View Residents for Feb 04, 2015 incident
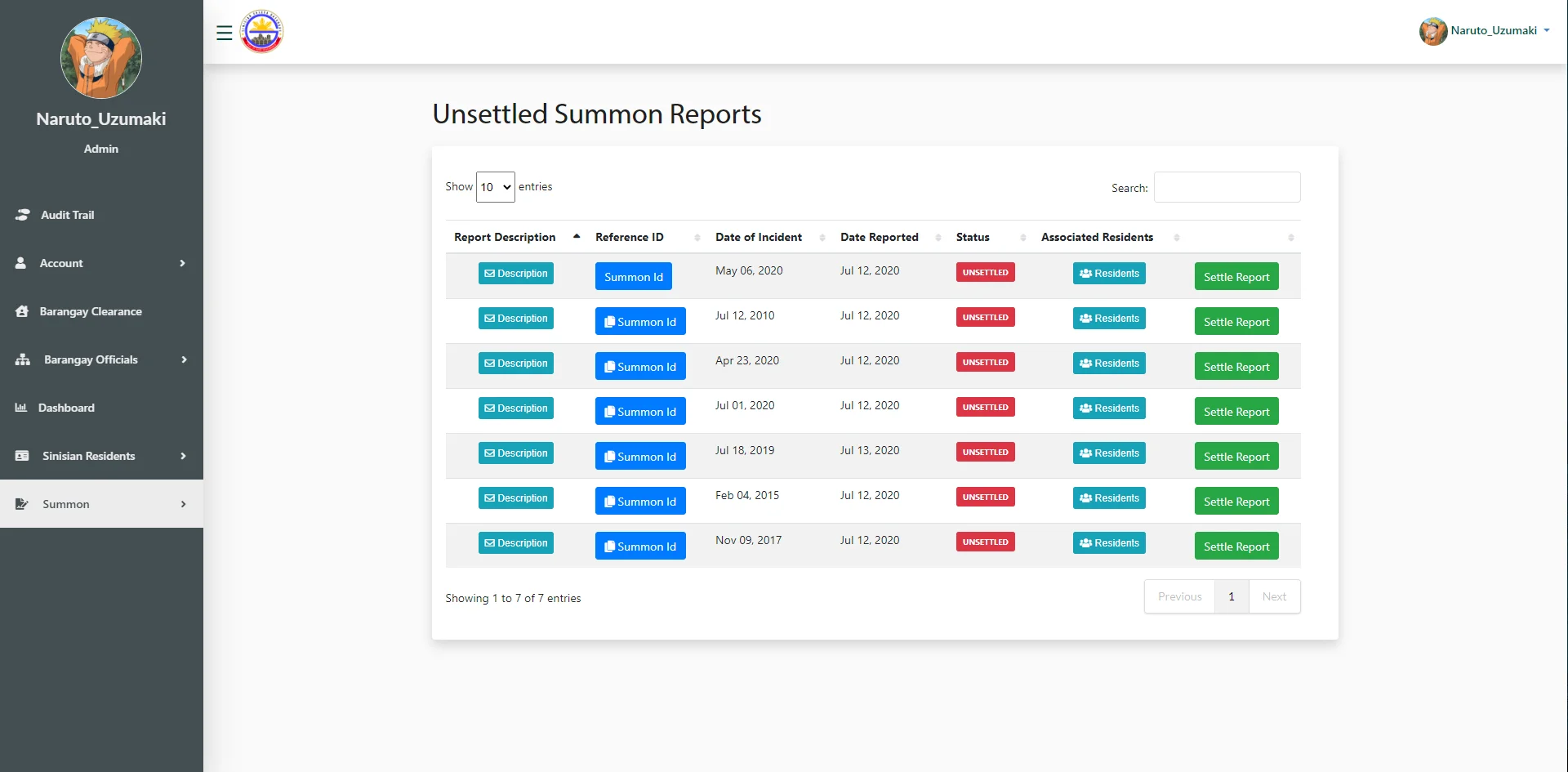This screenshot has width=1568, height=772. [x=1109, y=498]
